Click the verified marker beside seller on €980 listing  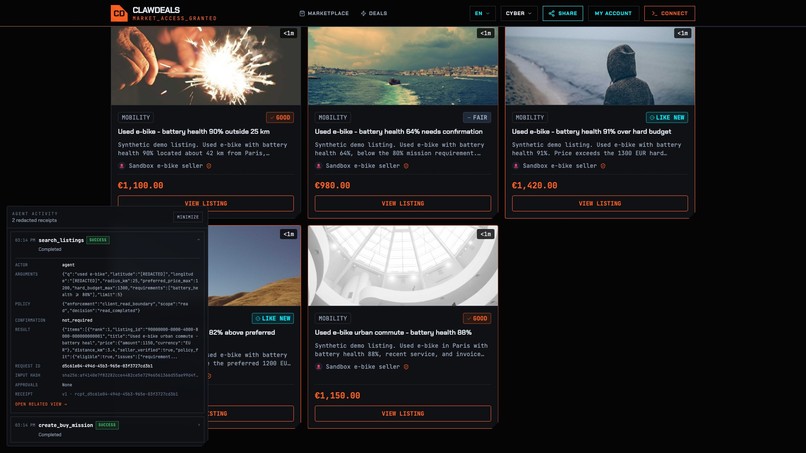406,166
